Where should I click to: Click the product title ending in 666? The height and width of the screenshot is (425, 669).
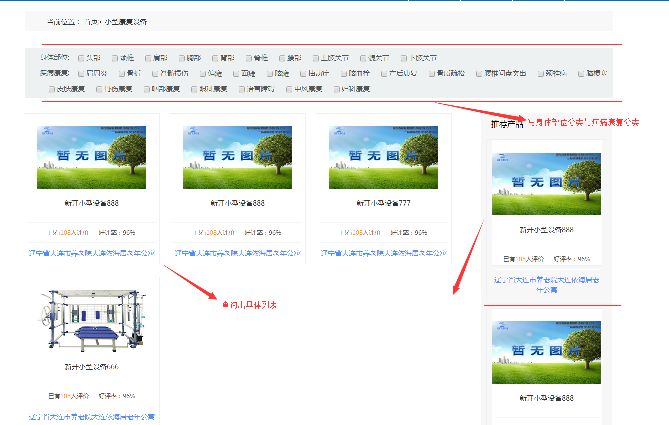91,367
